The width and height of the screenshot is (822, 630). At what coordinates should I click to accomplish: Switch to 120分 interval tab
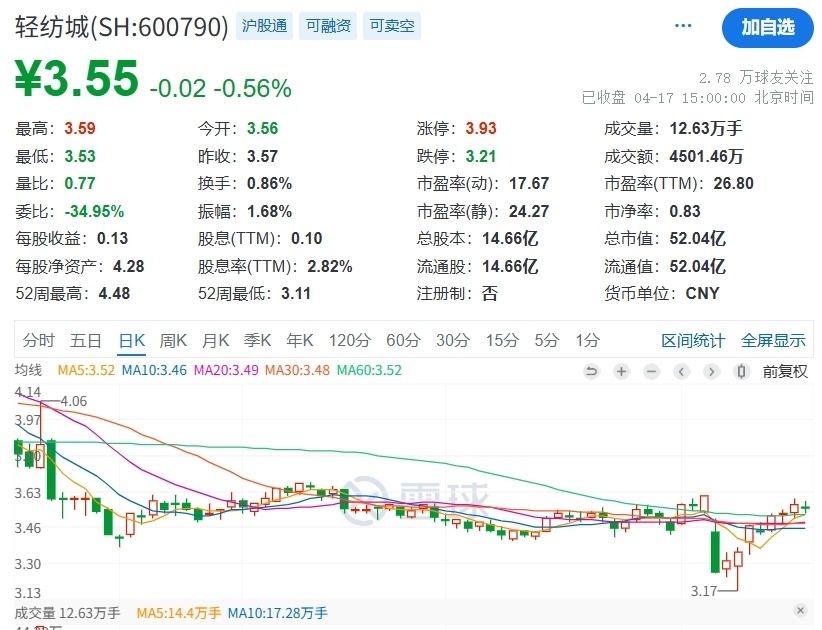pos(350,341)
